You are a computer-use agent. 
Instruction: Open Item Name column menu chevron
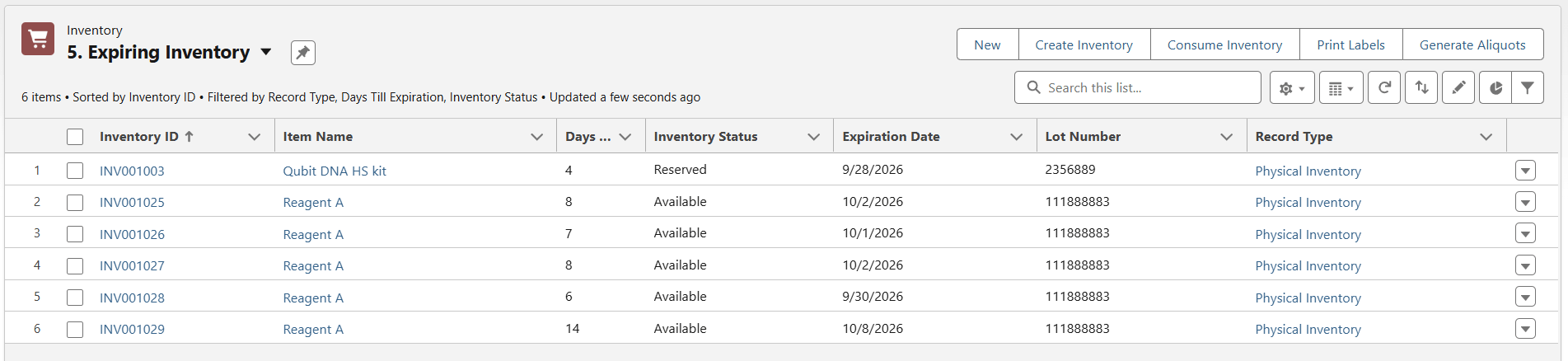click(x=537, y=137)
